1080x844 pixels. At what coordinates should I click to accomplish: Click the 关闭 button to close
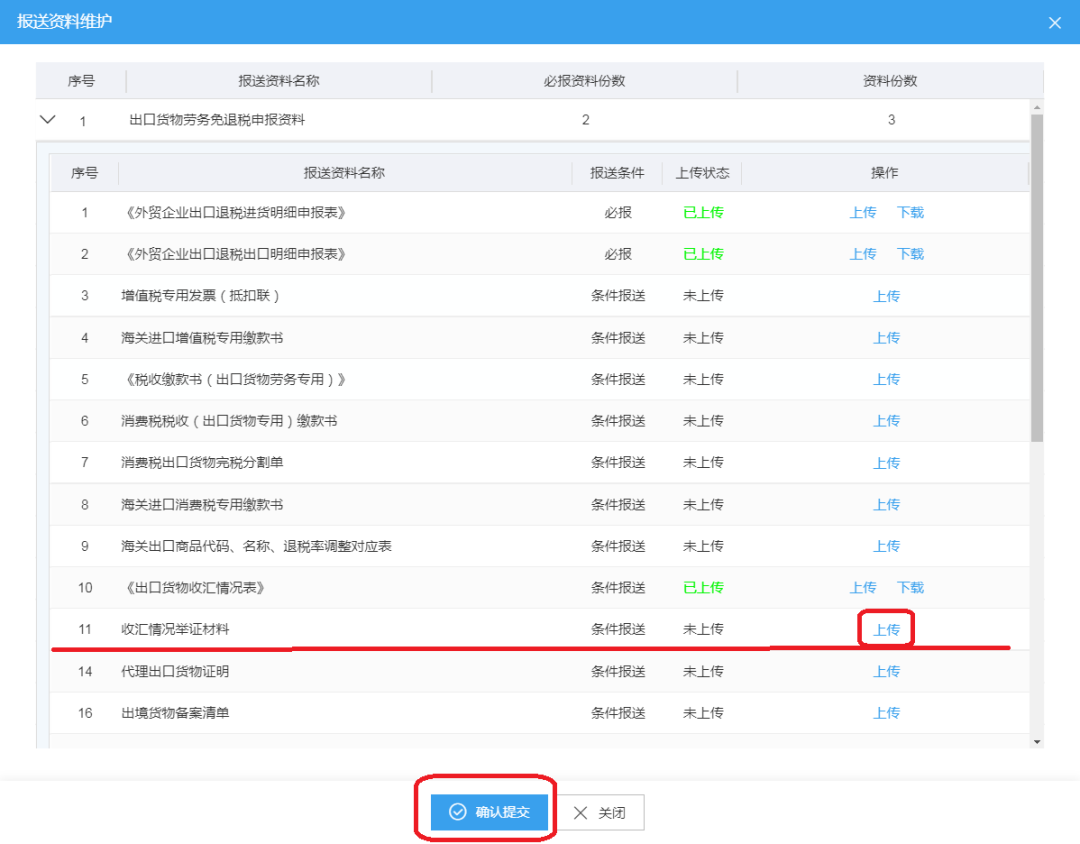(x=601, y=812)
